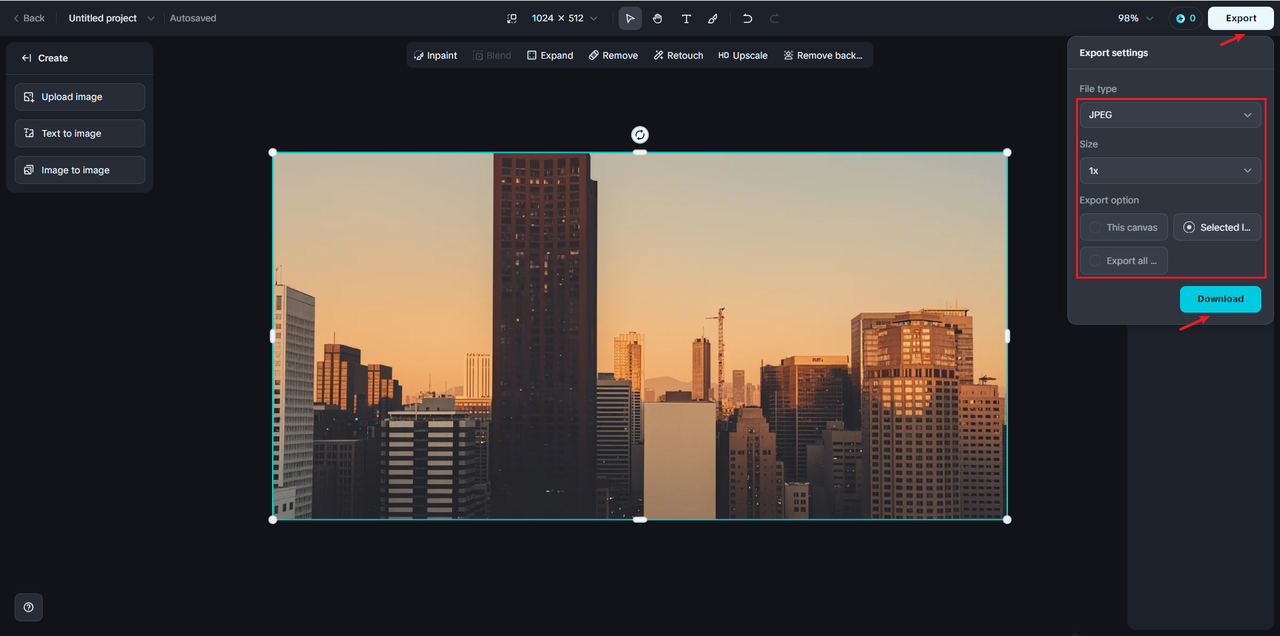Open the 1x Size dropdown
This screenshot has width=1280, height=636.
(x=1170, y=171)
